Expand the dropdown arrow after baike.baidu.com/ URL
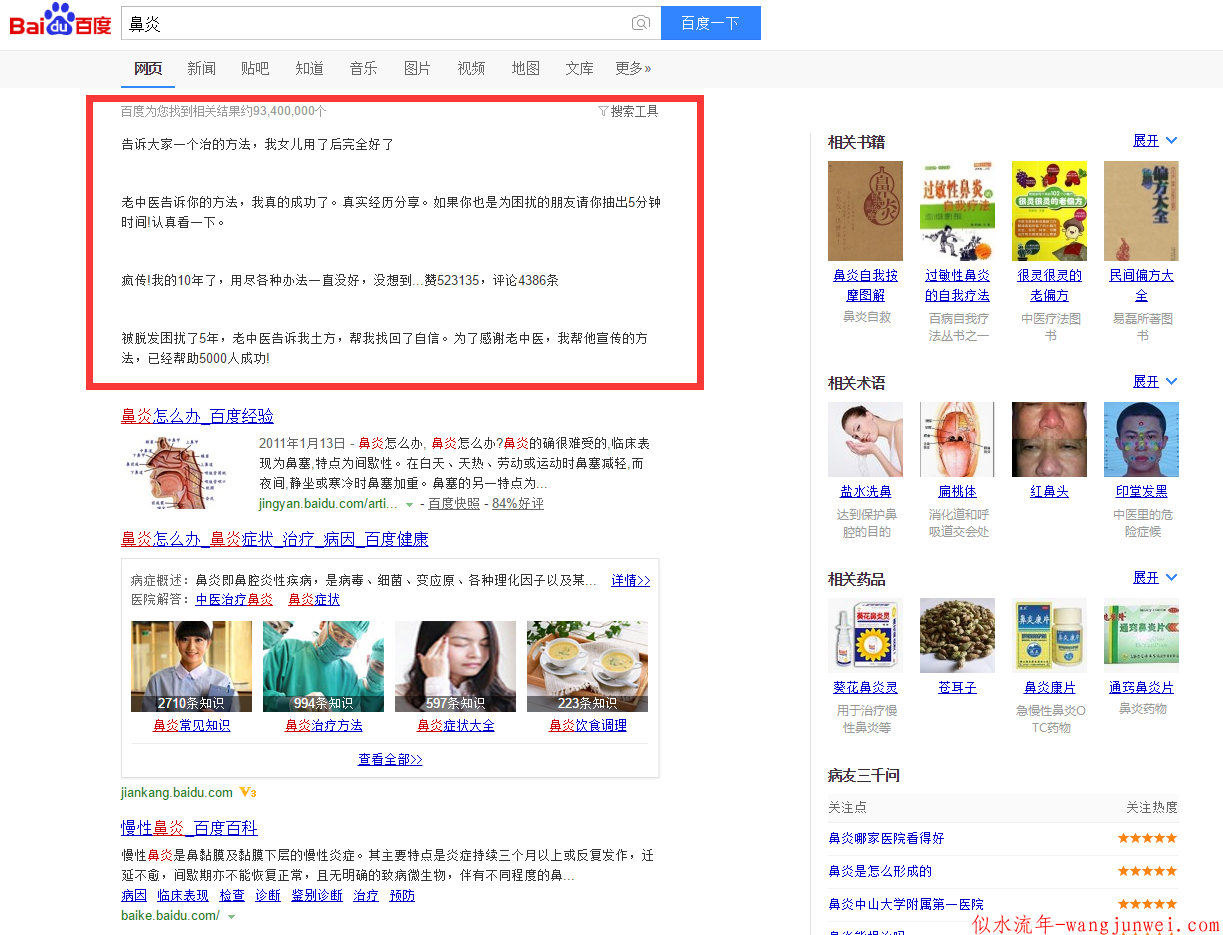 click(232, 917)
